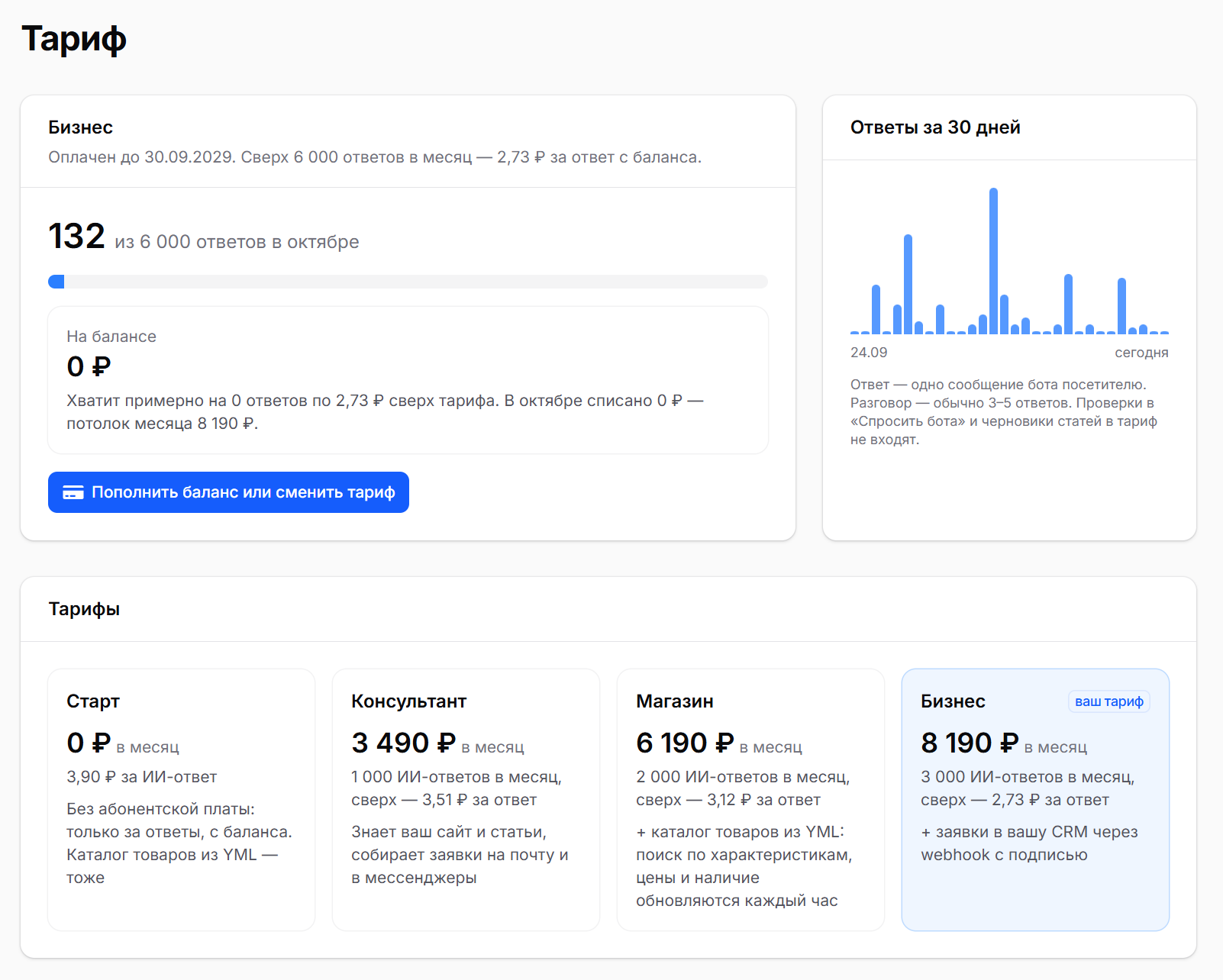The image size is (1223, 980).
Task: Click the '3 490 ₽' Консультант price
Action: point(403,743)
